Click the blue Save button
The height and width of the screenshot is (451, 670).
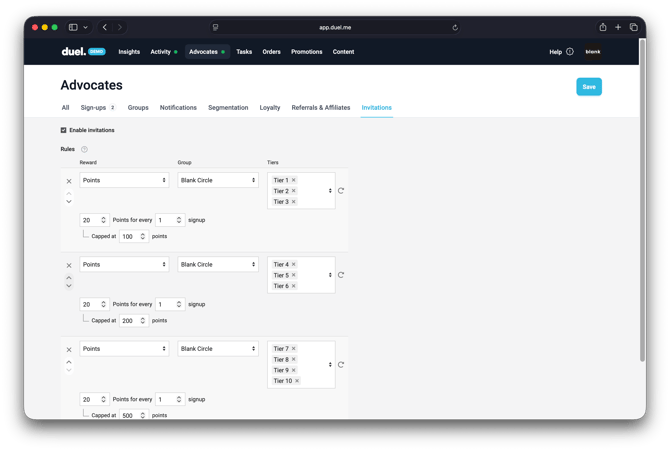point(589,87)
